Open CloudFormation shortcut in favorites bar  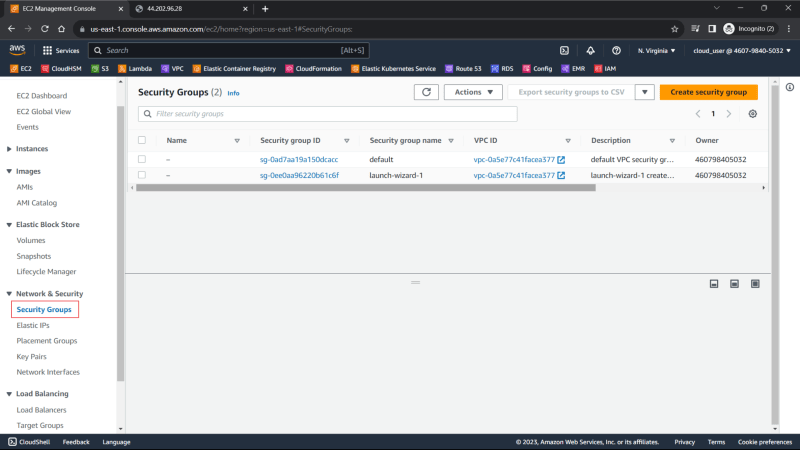314,68
